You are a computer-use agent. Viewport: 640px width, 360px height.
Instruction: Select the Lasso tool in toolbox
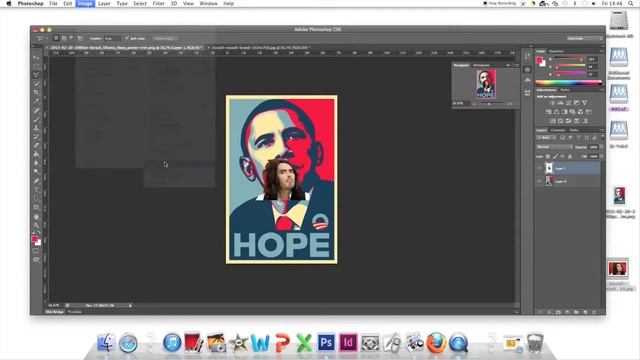coord(36,75)
